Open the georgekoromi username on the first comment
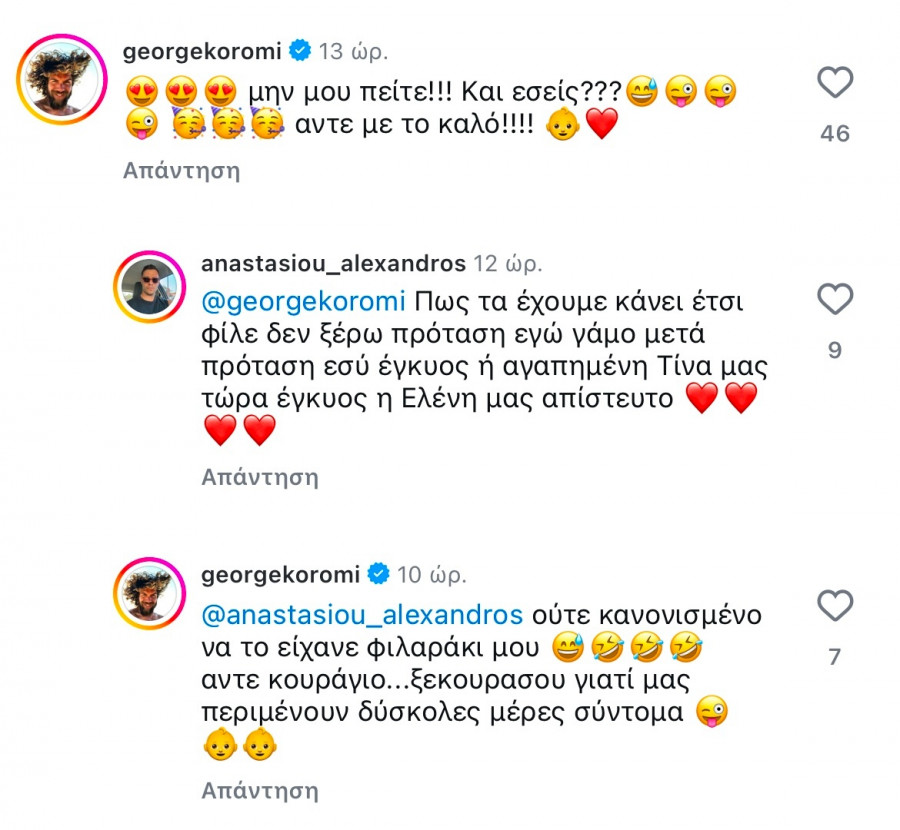The width and height of the screenshot is (900, 830). [x=203, y=49]
